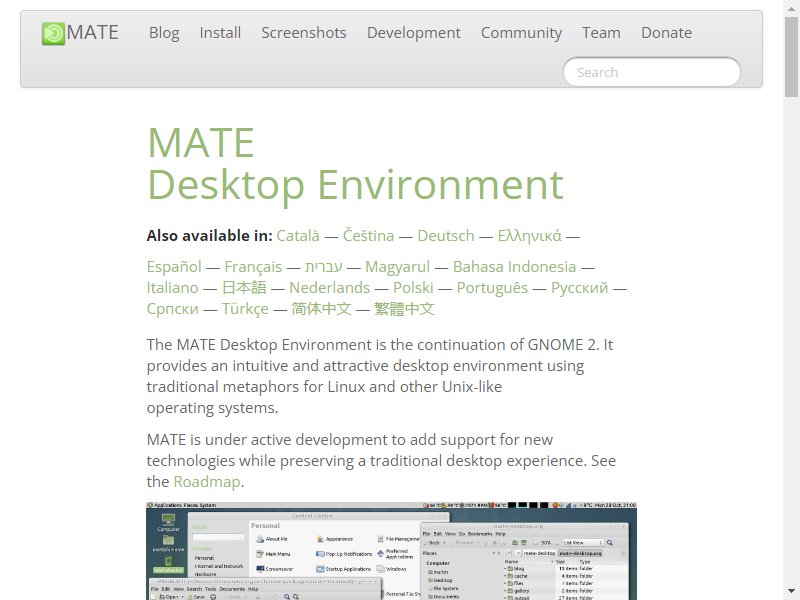Open the Screenshots section

click(x=304, y=33)
